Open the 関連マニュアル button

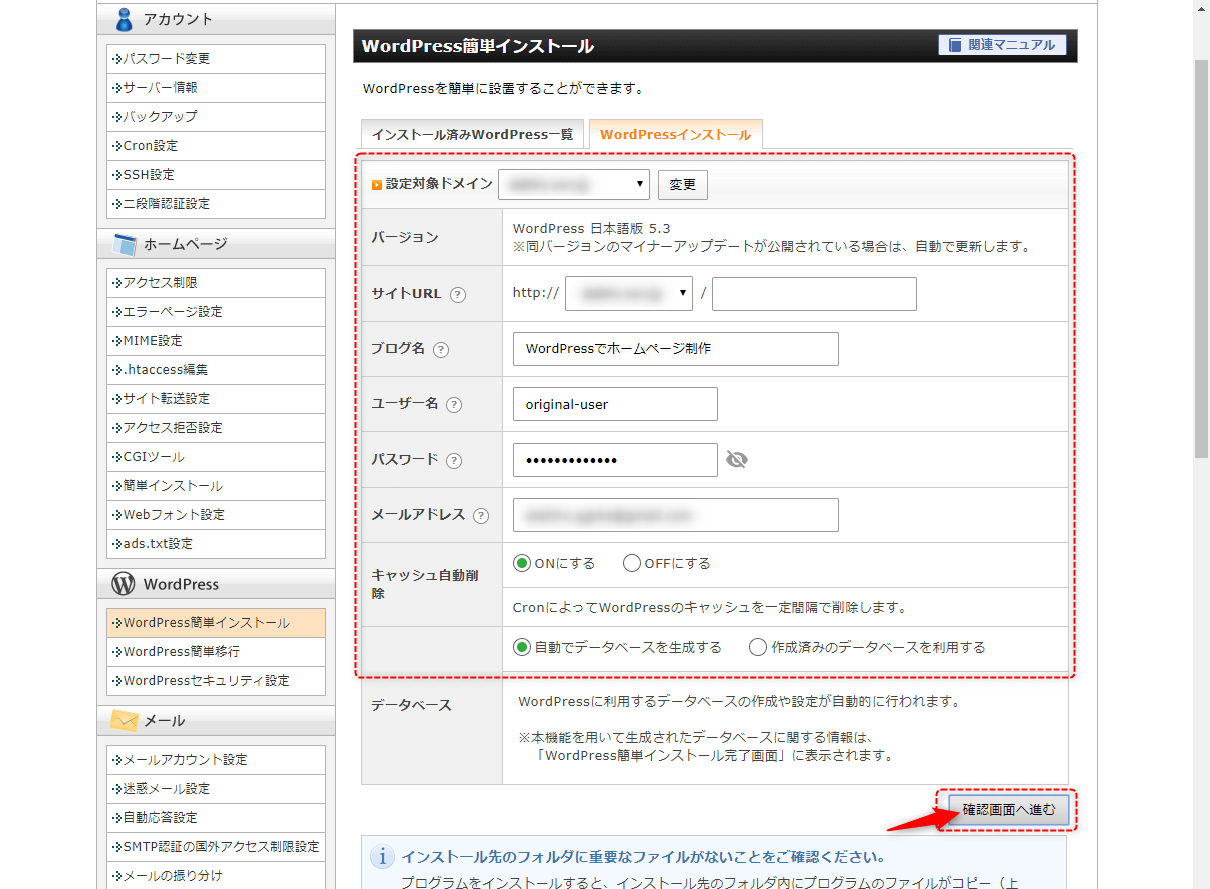tap(1003, 45)
